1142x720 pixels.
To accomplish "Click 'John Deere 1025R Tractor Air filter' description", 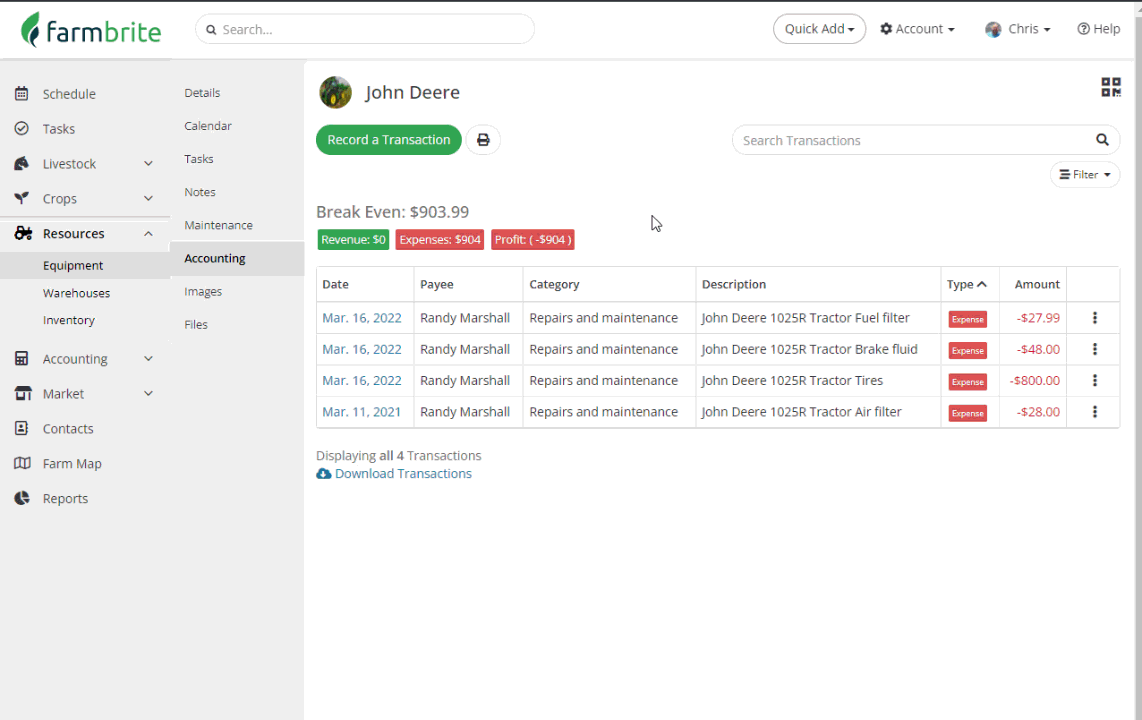I will point(801,411).
